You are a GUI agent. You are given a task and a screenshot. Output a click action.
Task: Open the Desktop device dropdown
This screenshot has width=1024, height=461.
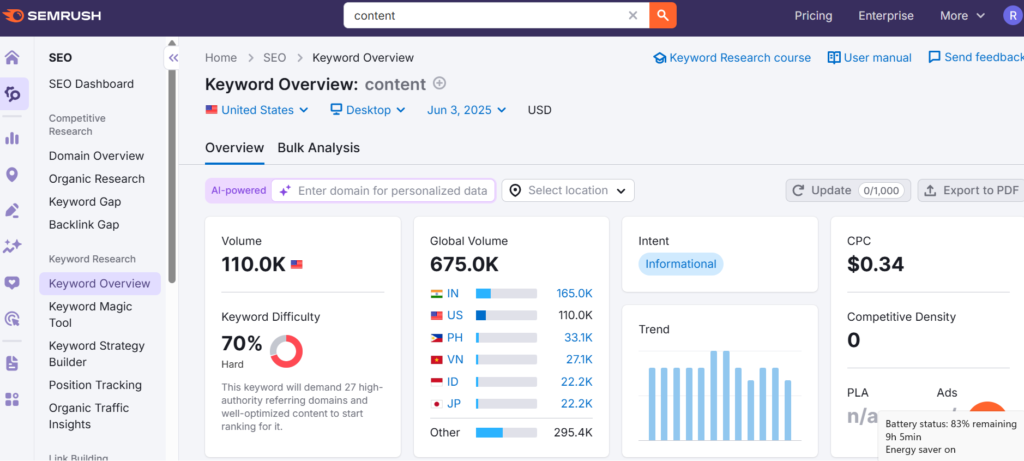pos(368,110)
